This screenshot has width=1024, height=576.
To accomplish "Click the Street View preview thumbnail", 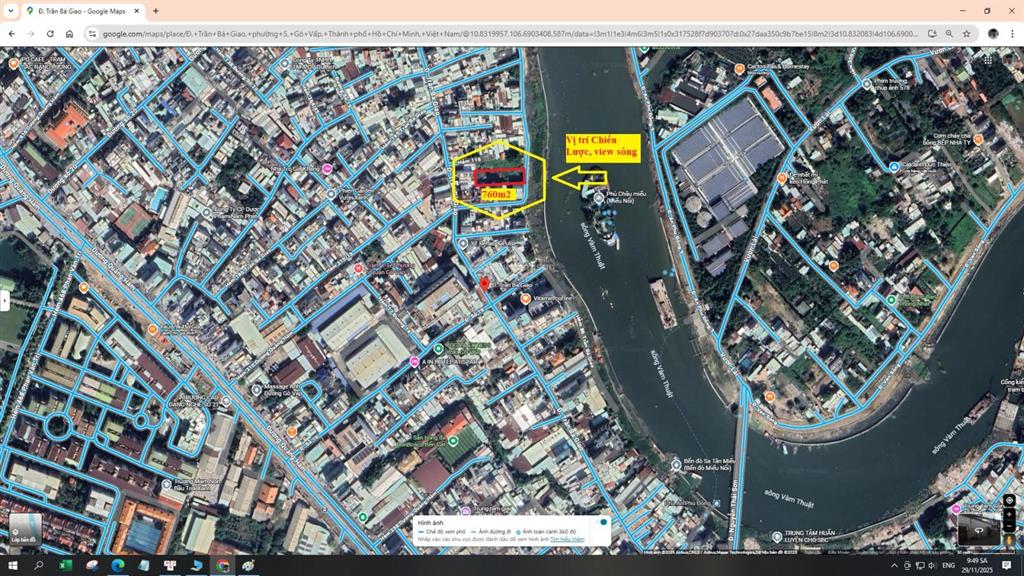I will tap(979, 528).
